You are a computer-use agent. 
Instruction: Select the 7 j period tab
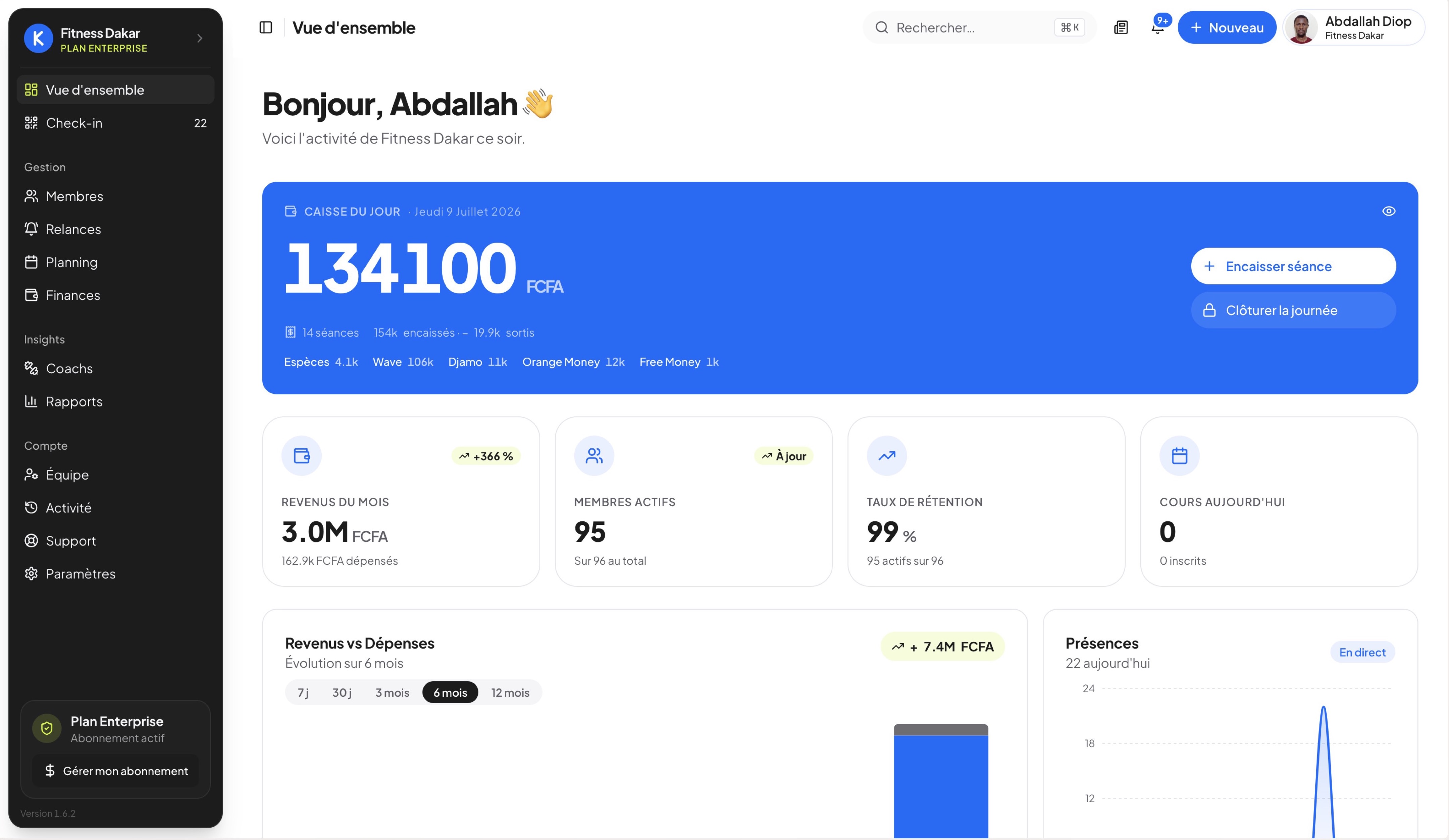[303, 692]
